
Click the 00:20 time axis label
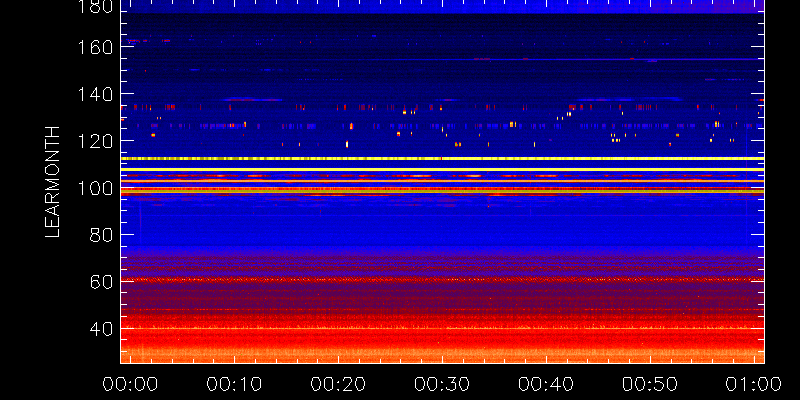click(x=338, y=384)
